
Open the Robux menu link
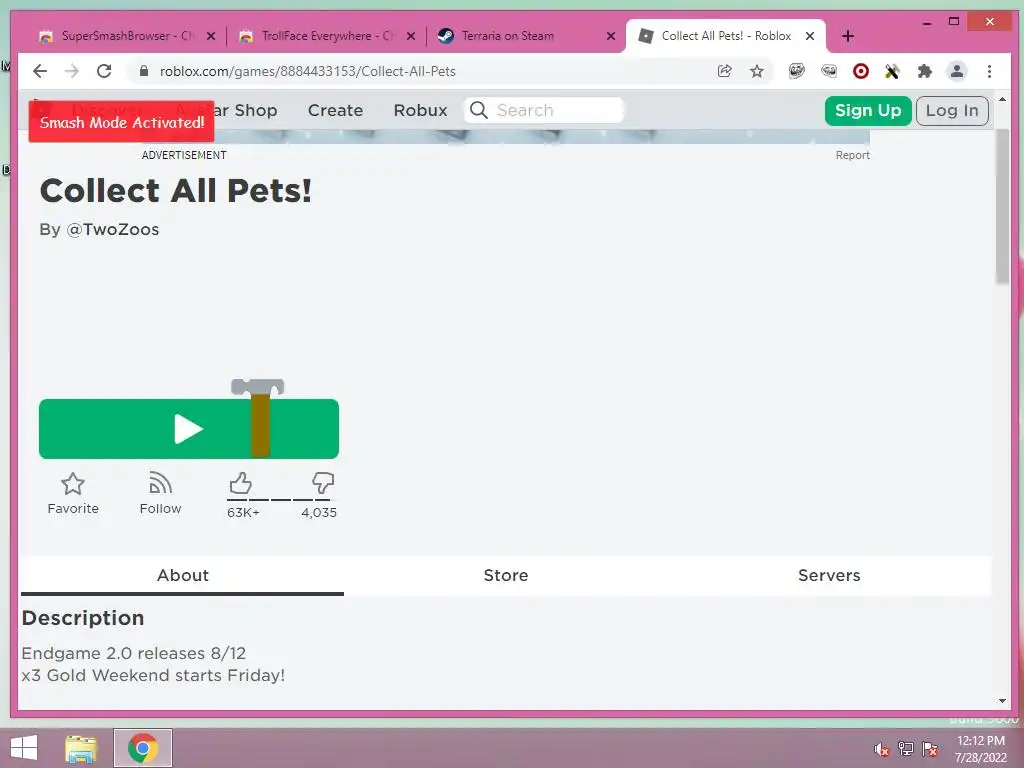(421, 110)
